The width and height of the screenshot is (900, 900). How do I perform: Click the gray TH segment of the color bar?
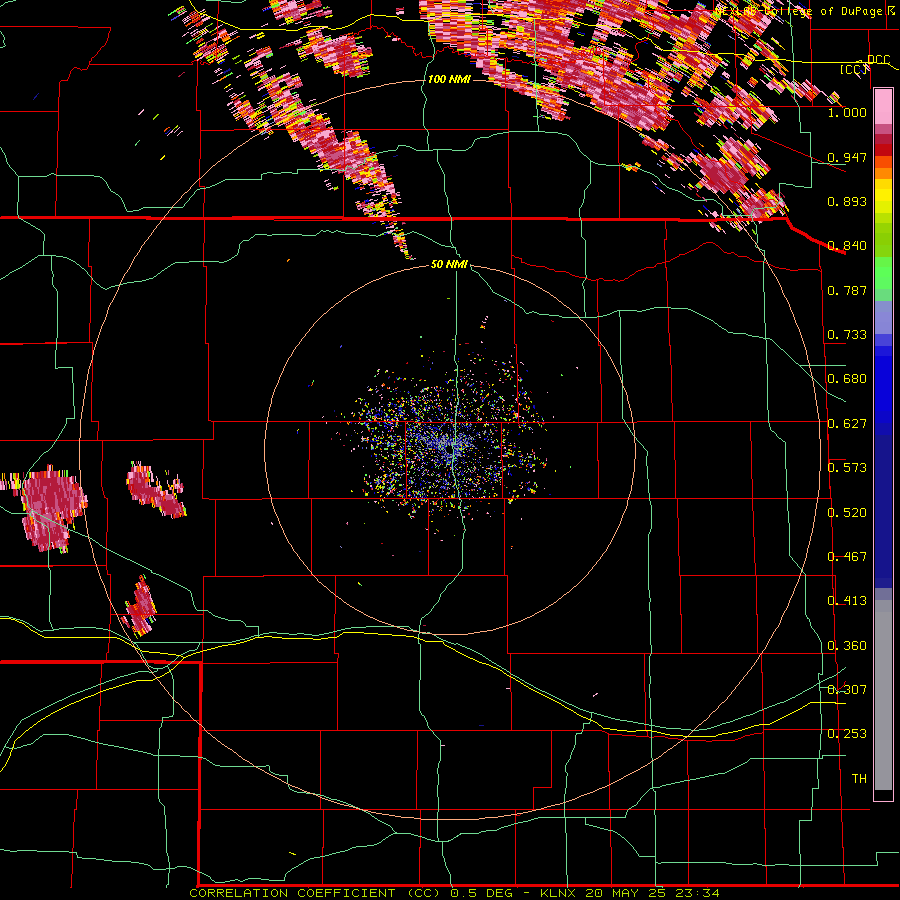(883, 695)
